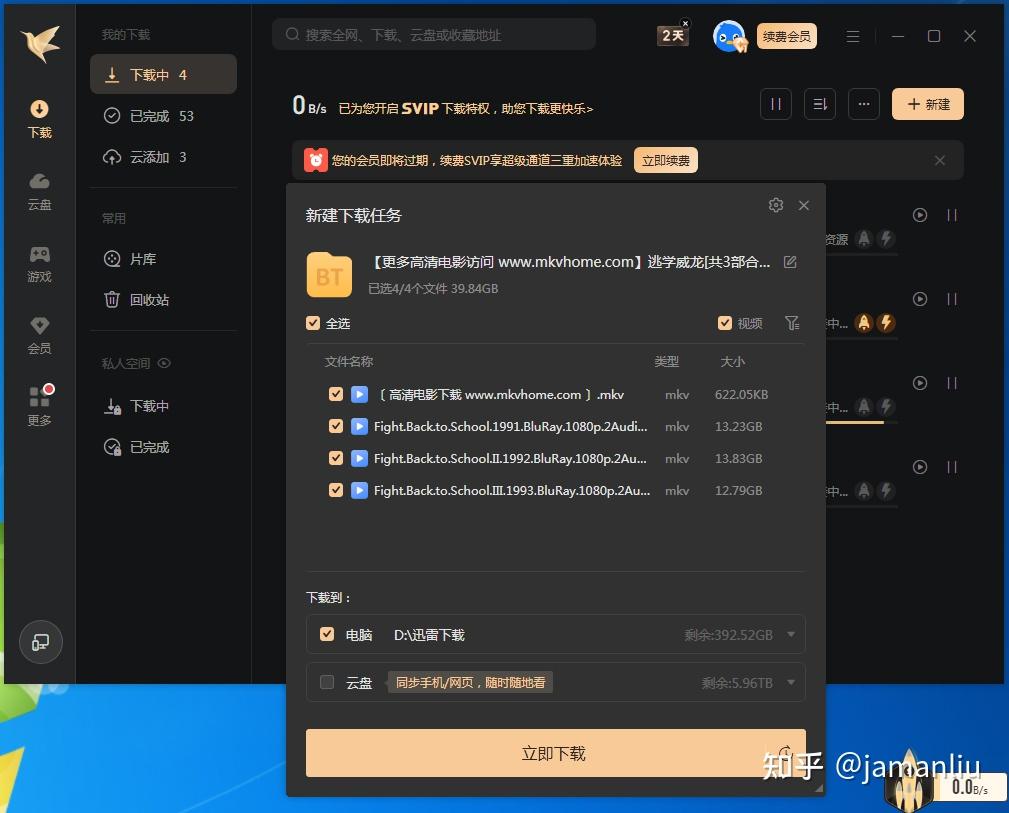Enable the 云盘 save destination checkbox

[326, 682]
